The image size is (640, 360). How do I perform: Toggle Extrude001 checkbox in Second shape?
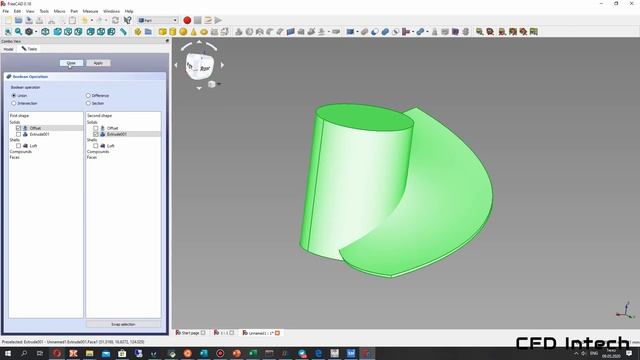(x=96, y=134)
